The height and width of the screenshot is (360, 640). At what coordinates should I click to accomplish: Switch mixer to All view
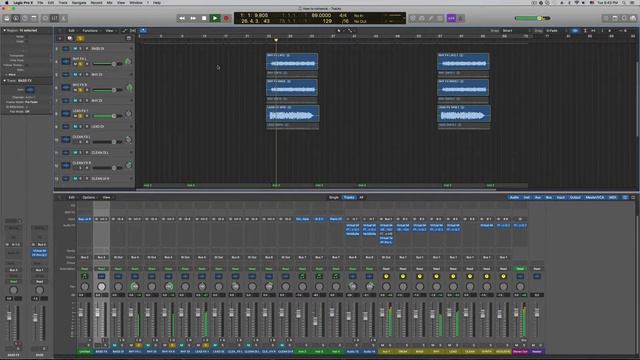361,198
